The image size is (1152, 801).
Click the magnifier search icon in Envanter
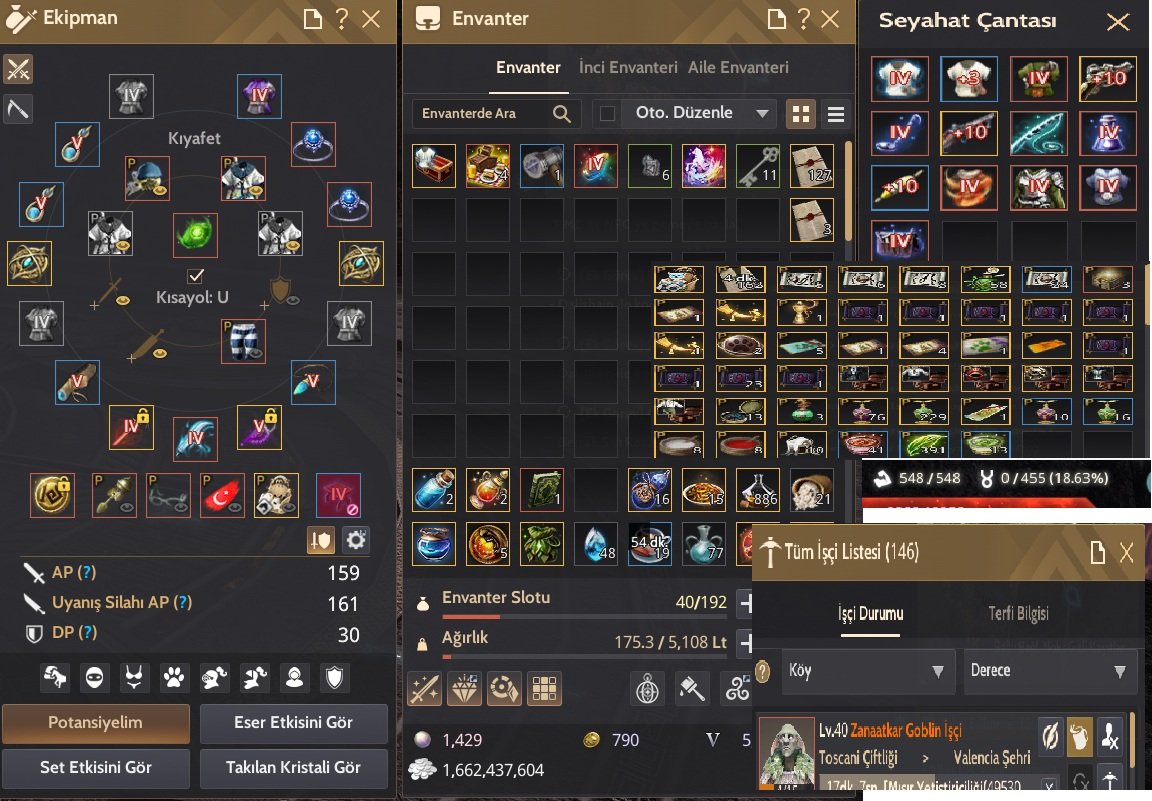[x=561, y=114]
